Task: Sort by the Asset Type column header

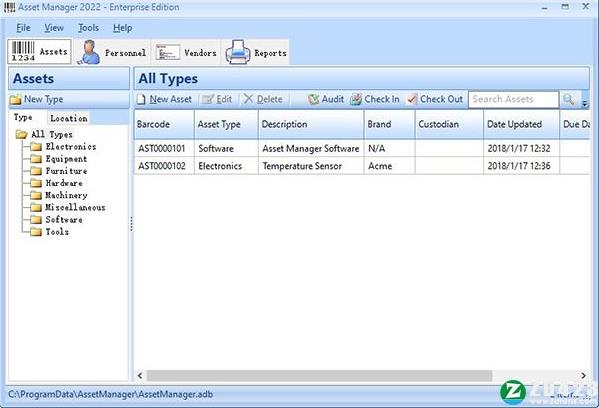Action: point(226,124)
